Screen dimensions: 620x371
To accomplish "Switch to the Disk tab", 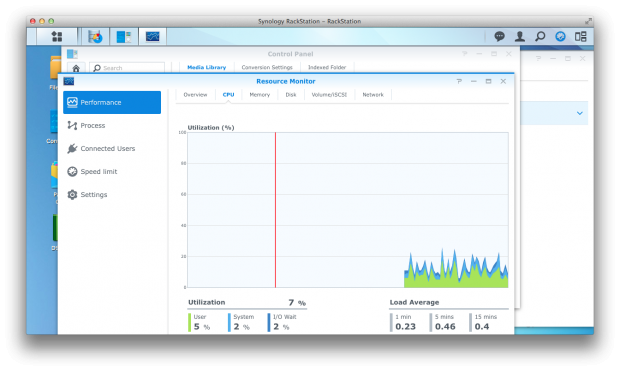I will click(x=291, y=95).
